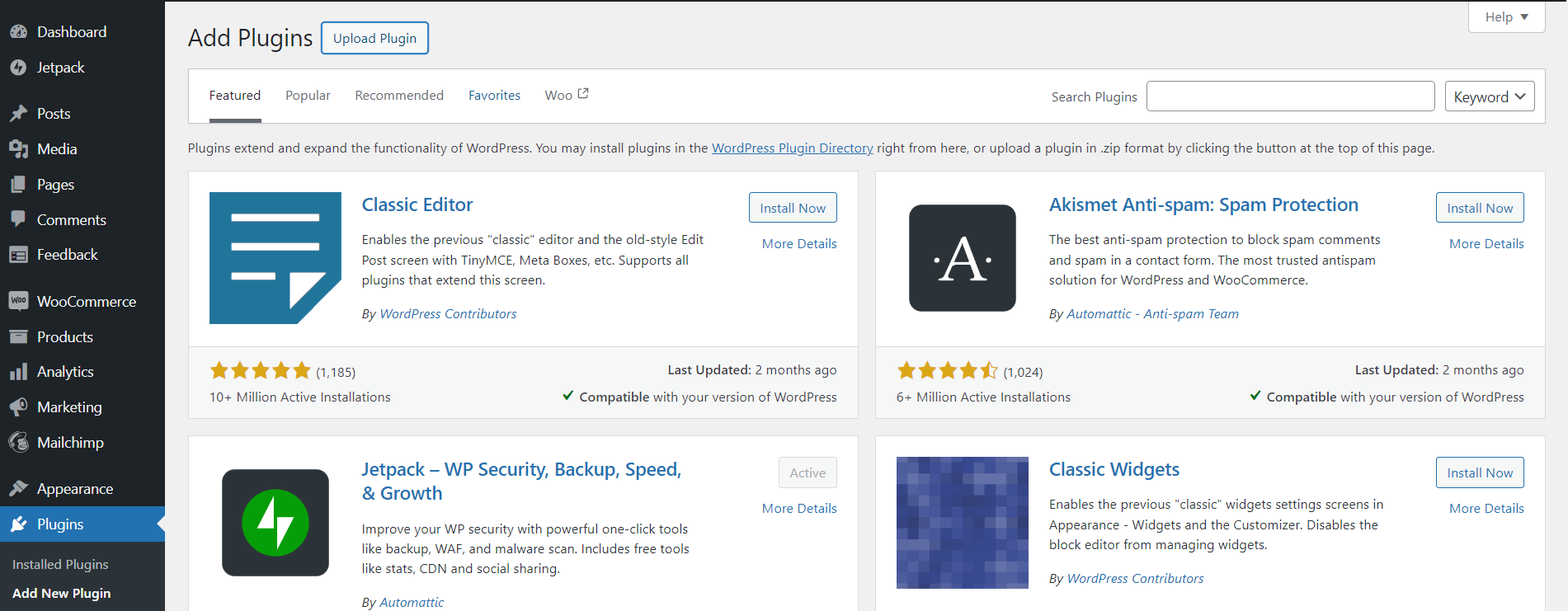
Task: Click '10+ Million Active Installations' text
Action: [300, 397]
